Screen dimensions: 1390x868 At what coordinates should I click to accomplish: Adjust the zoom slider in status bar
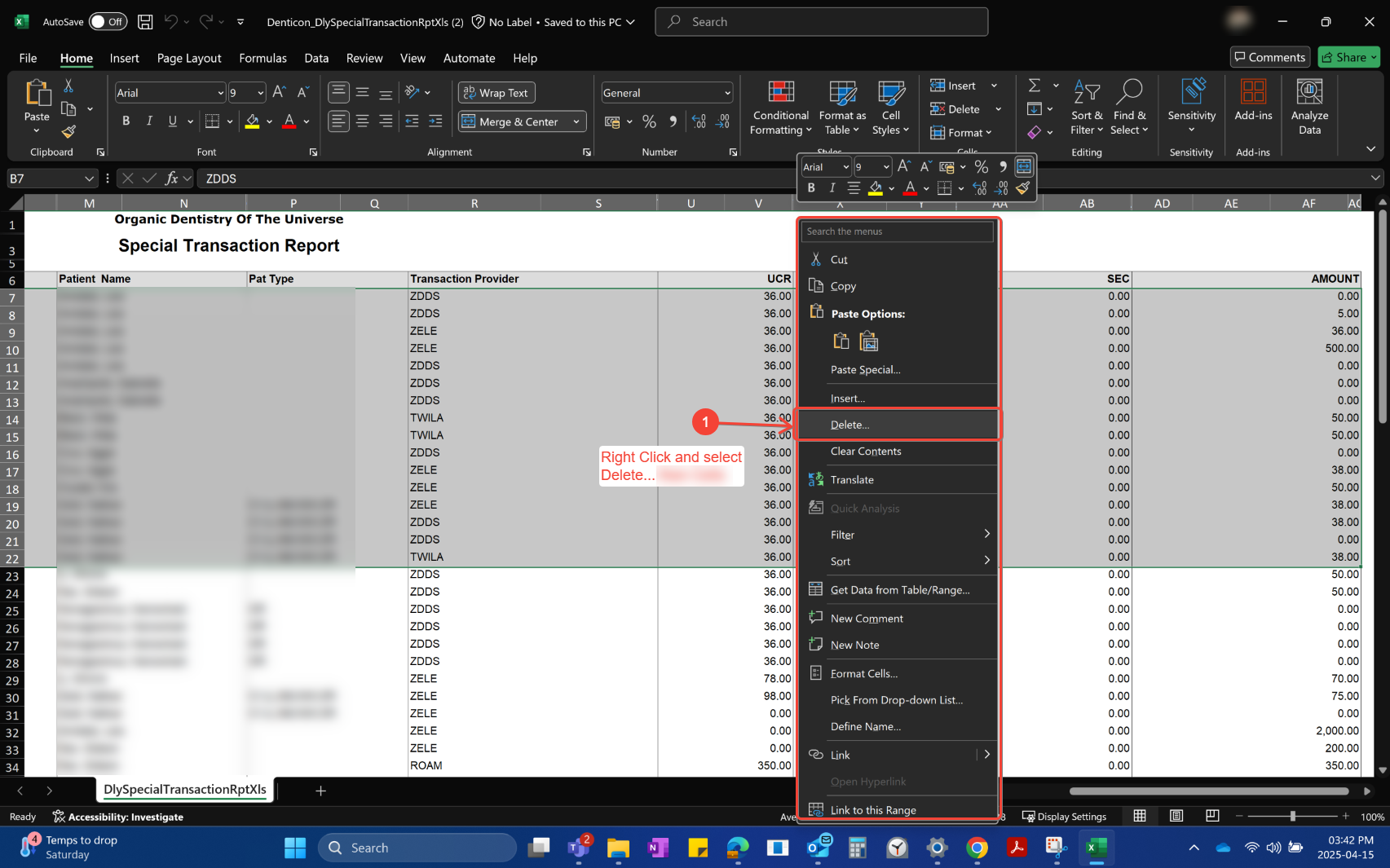[x=1292, y=816]
